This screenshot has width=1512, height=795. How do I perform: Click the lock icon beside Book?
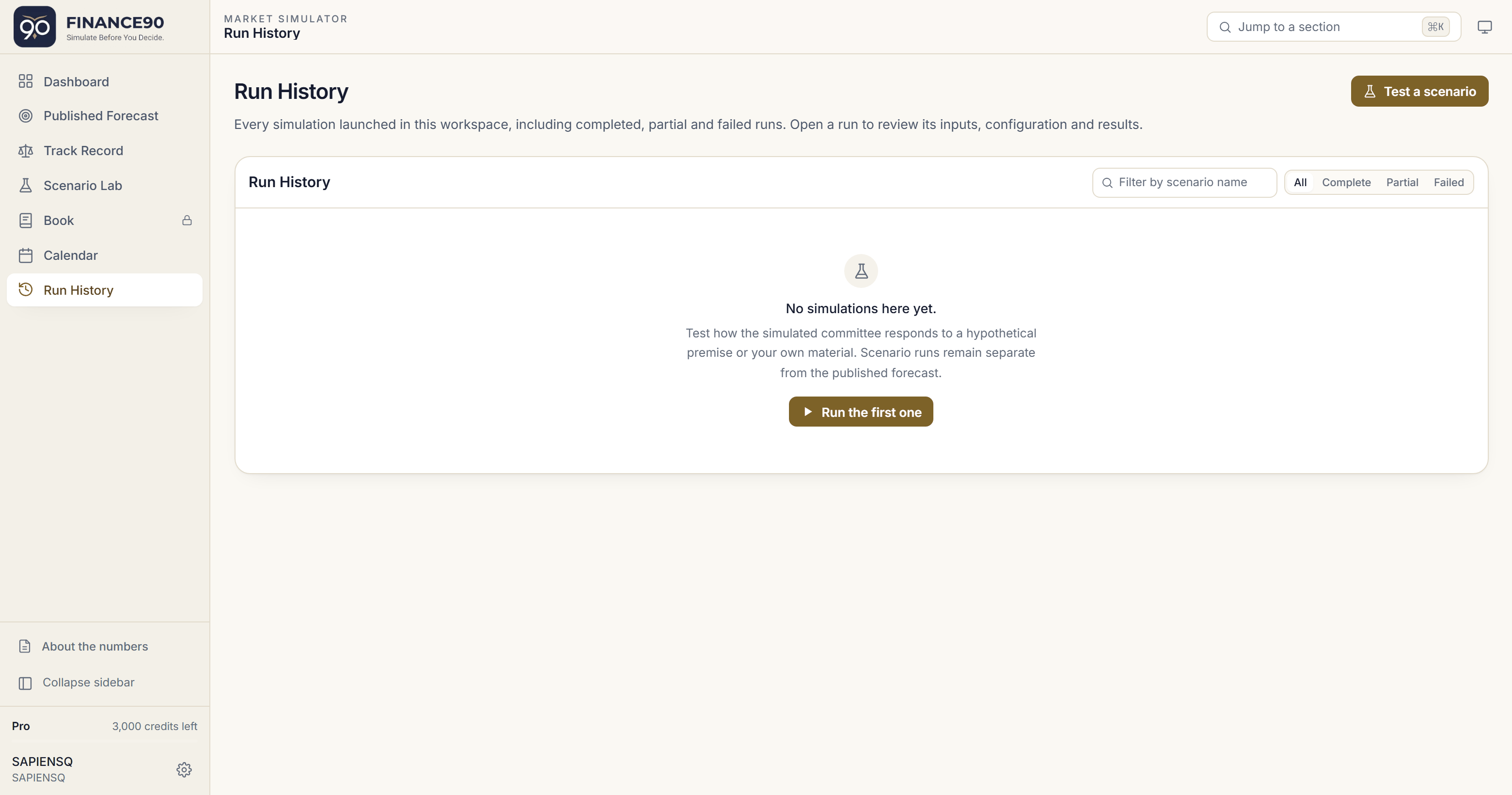point(187,220)
